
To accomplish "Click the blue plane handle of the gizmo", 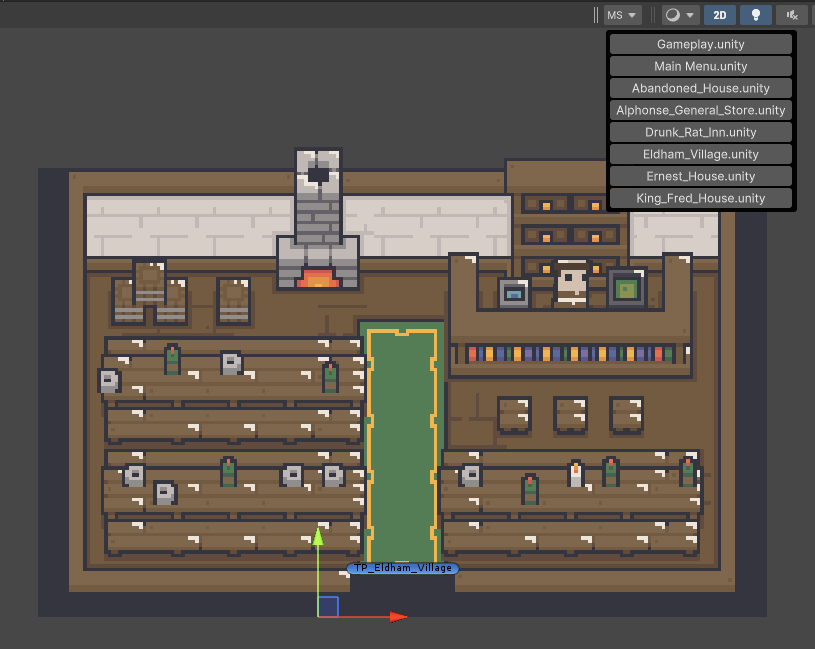I will click(x=330, y=606).
